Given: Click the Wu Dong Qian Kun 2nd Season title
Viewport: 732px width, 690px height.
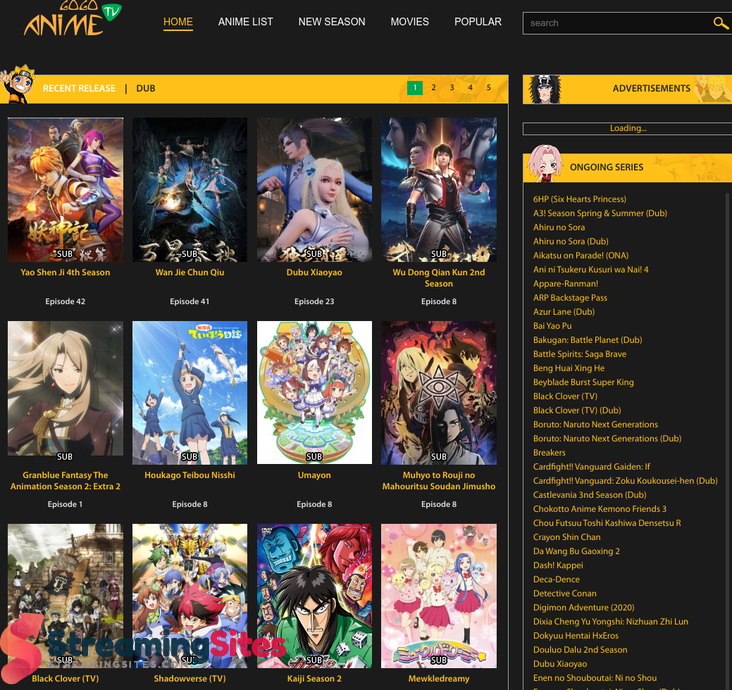Looking at the screenshot, I should tap(439, 278).
